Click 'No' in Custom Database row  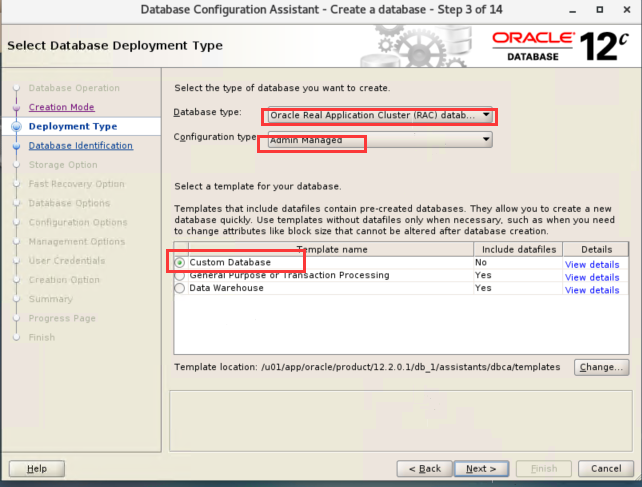click(x=481, y=262)
